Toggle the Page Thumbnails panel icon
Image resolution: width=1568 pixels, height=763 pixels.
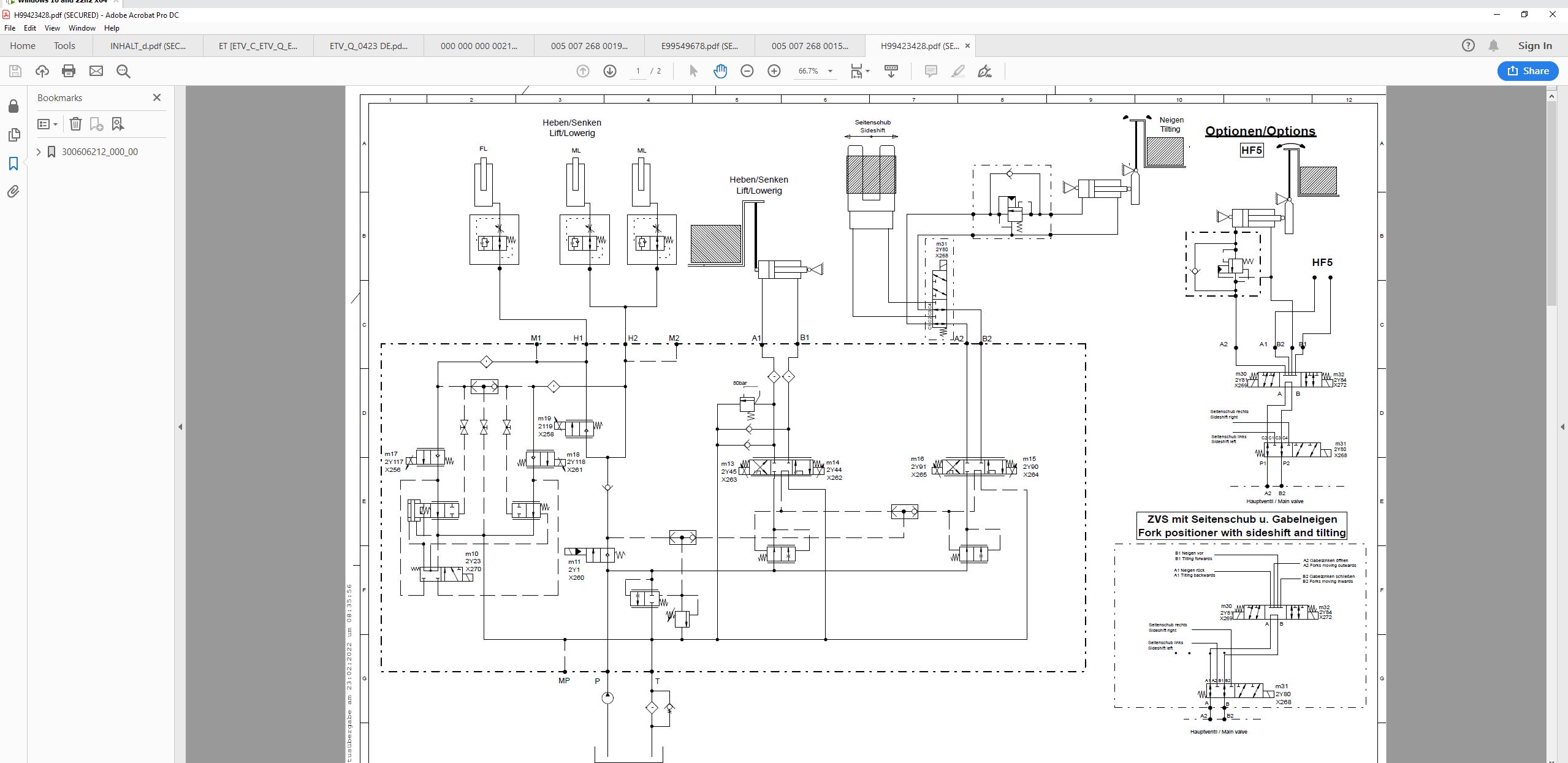click(13, 135)
